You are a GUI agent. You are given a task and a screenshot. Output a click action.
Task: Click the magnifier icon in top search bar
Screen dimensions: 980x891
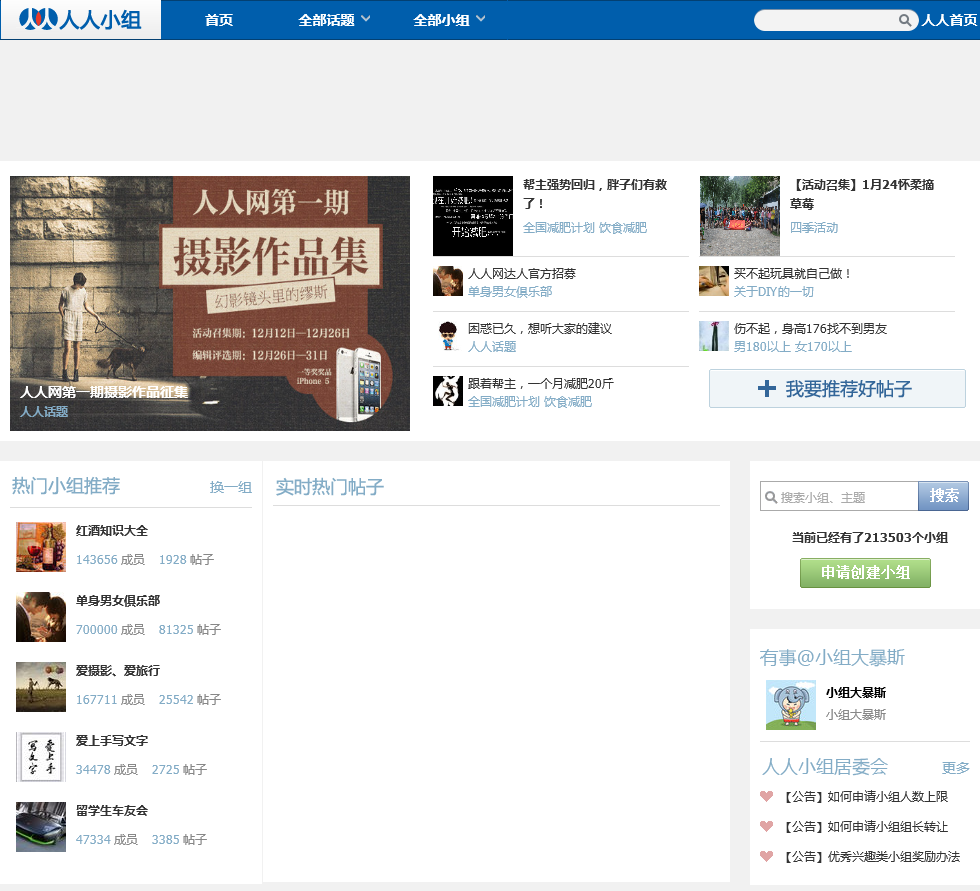904,20
